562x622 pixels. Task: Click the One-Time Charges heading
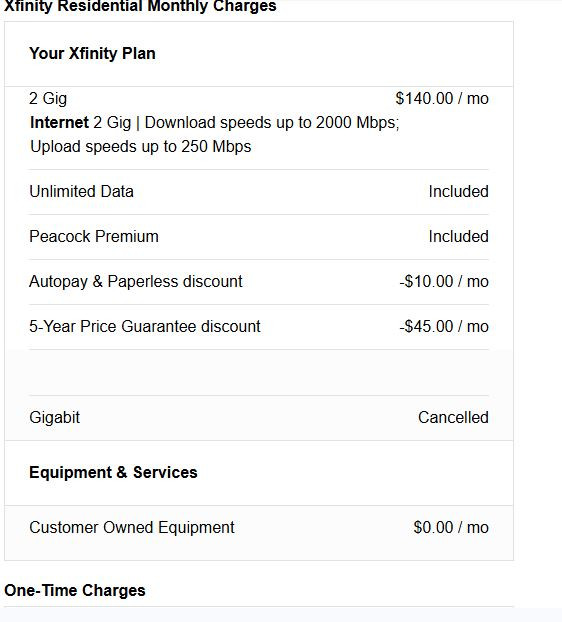[x=75, y=590]
